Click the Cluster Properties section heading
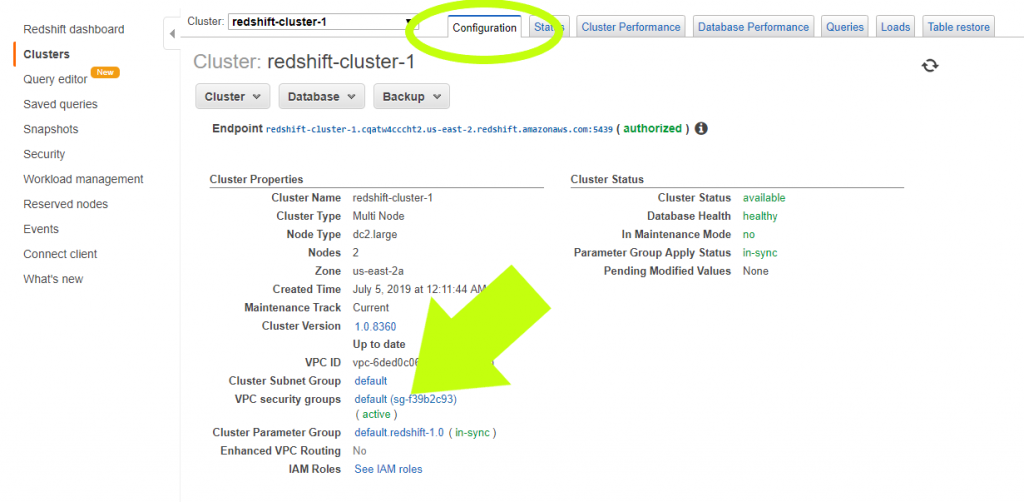This screenshot has width=1024, height=502. 256,180
